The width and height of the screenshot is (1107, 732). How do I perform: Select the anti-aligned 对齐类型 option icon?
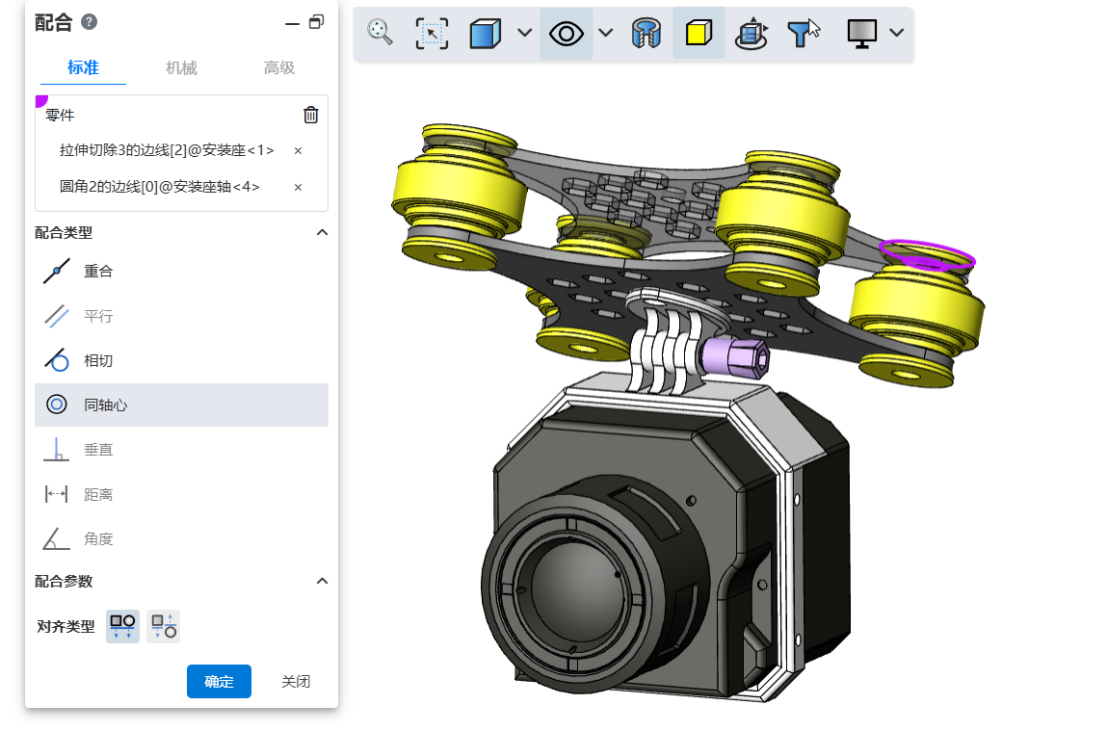click(164, 626)
